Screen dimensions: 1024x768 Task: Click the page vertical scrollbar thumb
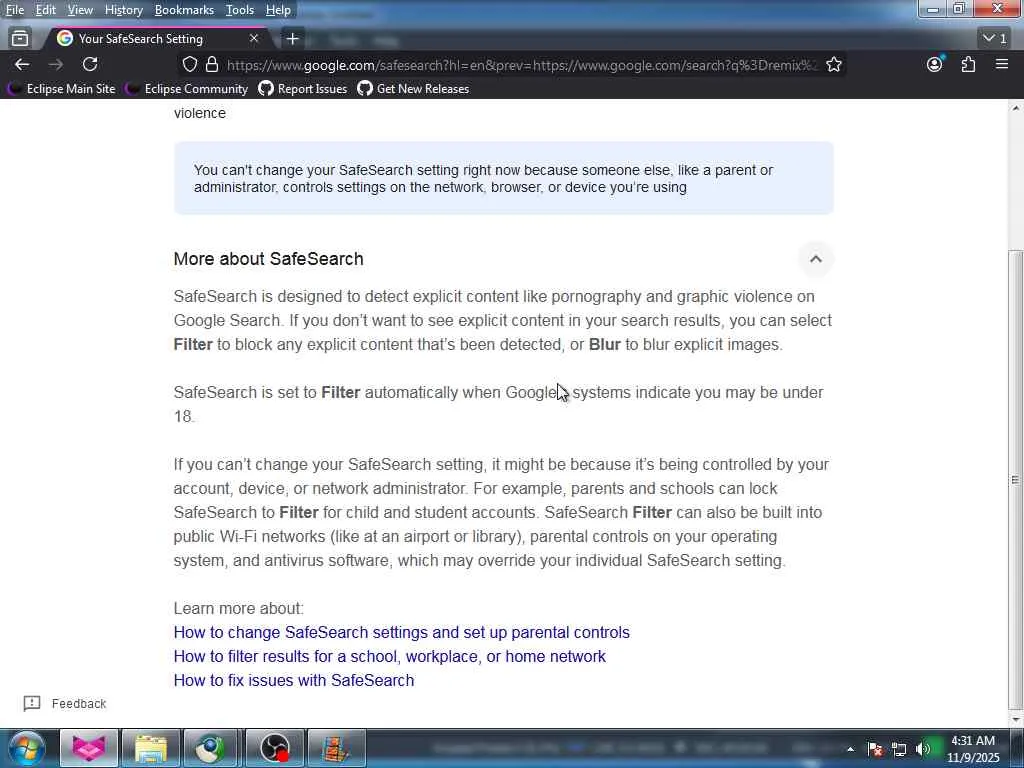(1015, 480)
